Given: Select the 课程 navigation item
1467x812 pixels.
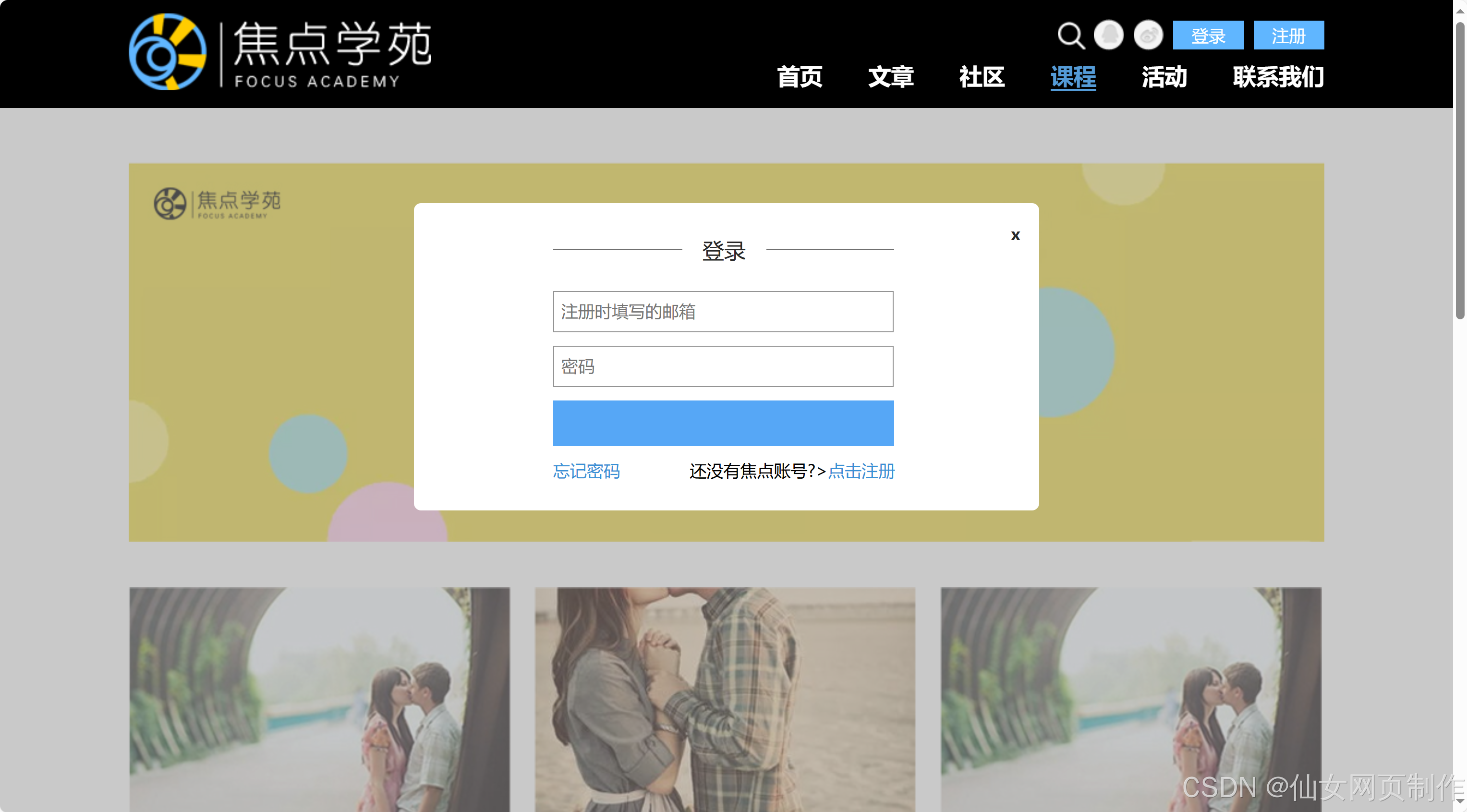Looking at the screenshot, I should 1073,77.
